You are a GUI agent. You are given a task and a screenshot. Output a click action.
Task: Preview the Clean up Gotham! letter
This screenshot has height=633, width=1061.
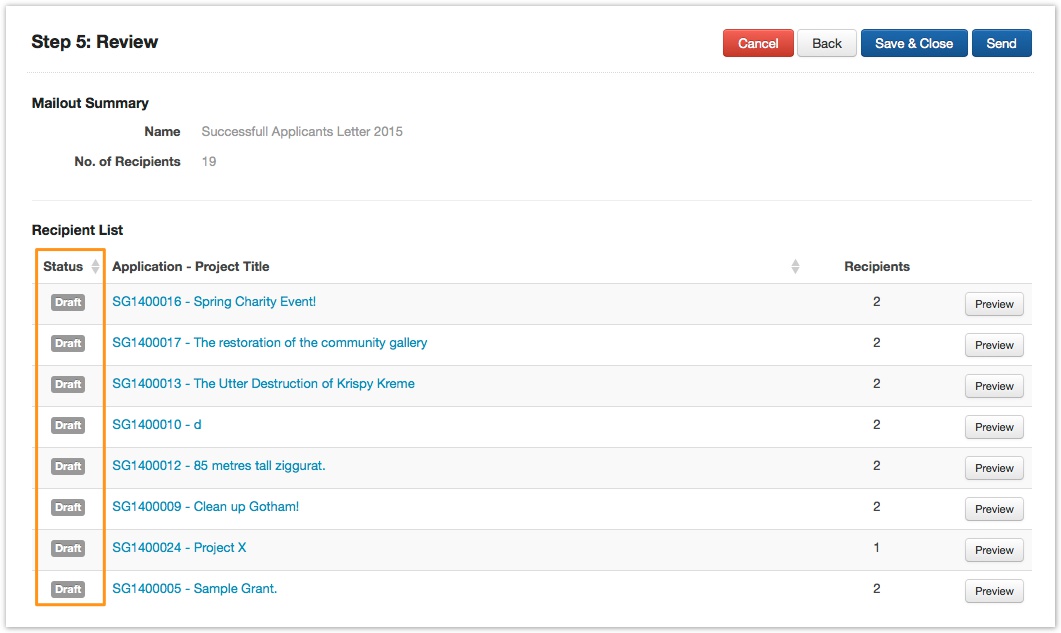(x=994, y=509)
